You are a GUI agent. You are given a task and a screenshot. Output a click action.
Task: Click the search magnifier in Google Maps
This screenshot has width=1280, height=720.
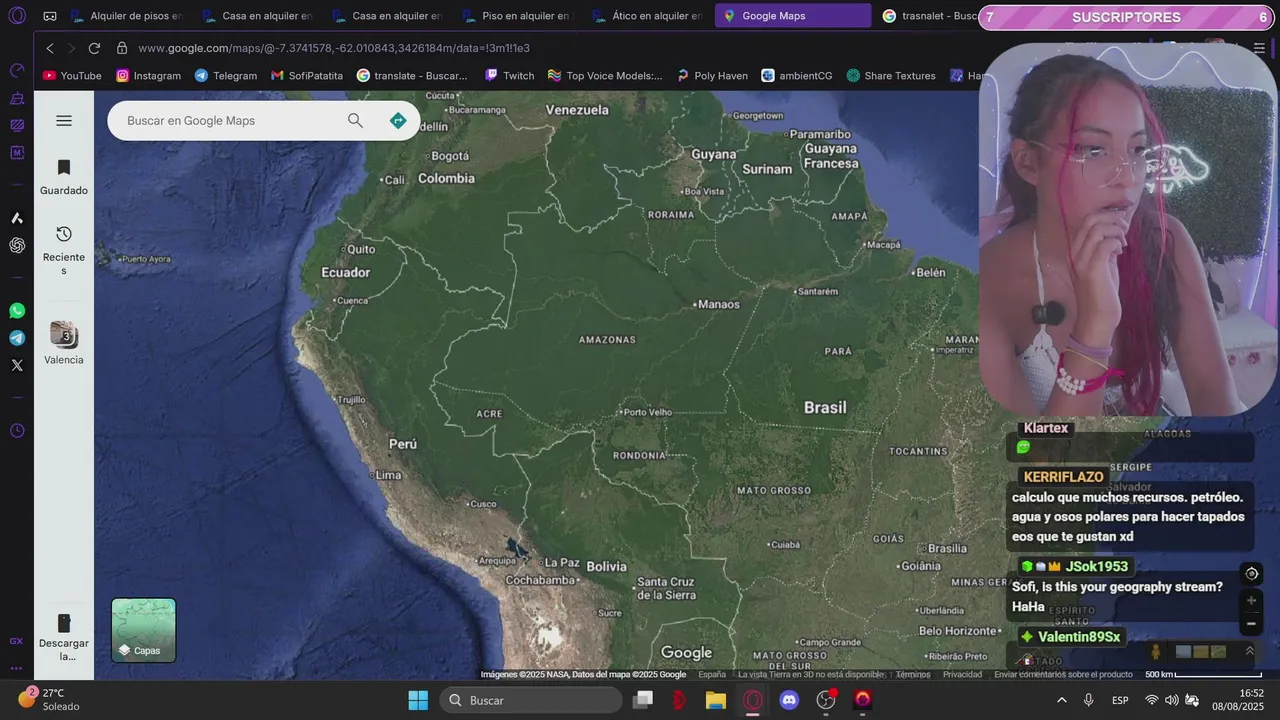click(355, 121)
